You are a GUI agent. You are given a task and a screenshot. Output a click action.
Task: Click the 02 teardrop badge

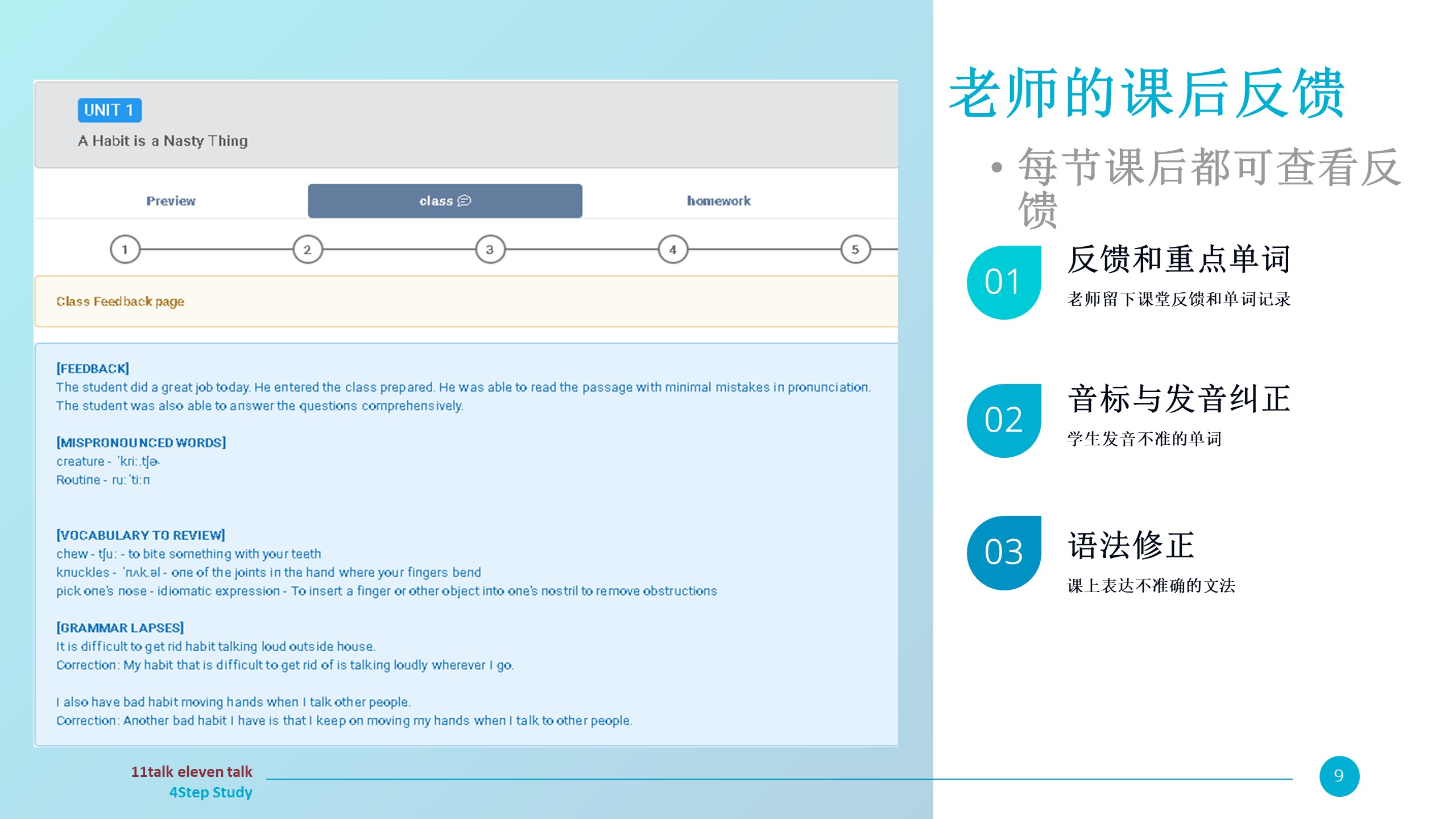click(1004, 420)
